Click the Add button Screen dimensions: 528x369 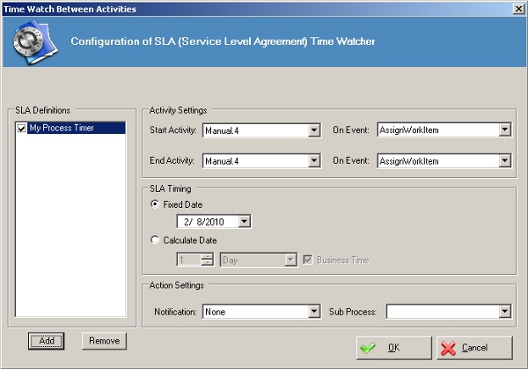click(46, 341)
